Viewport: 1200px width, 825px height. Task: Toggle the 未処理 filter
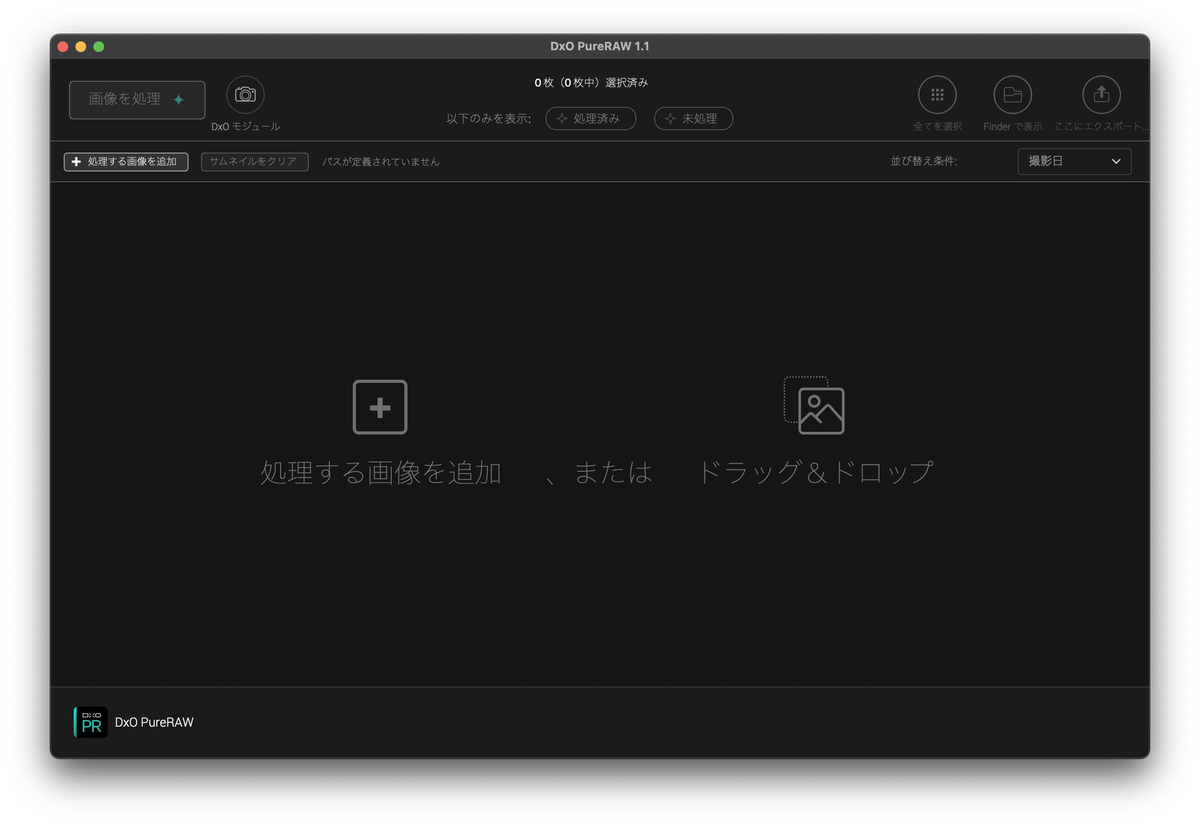coord(693,118)
